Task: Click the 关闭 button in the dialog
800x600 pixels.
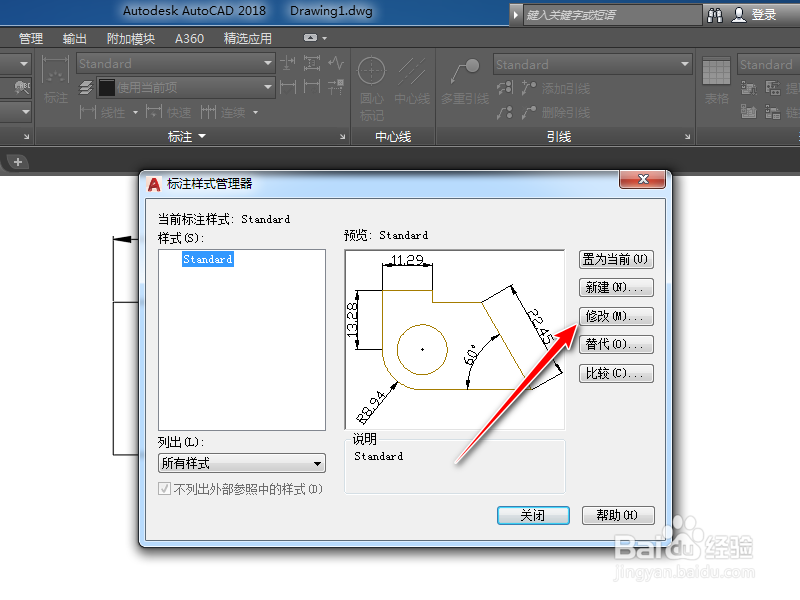Action: coord(533,515)
